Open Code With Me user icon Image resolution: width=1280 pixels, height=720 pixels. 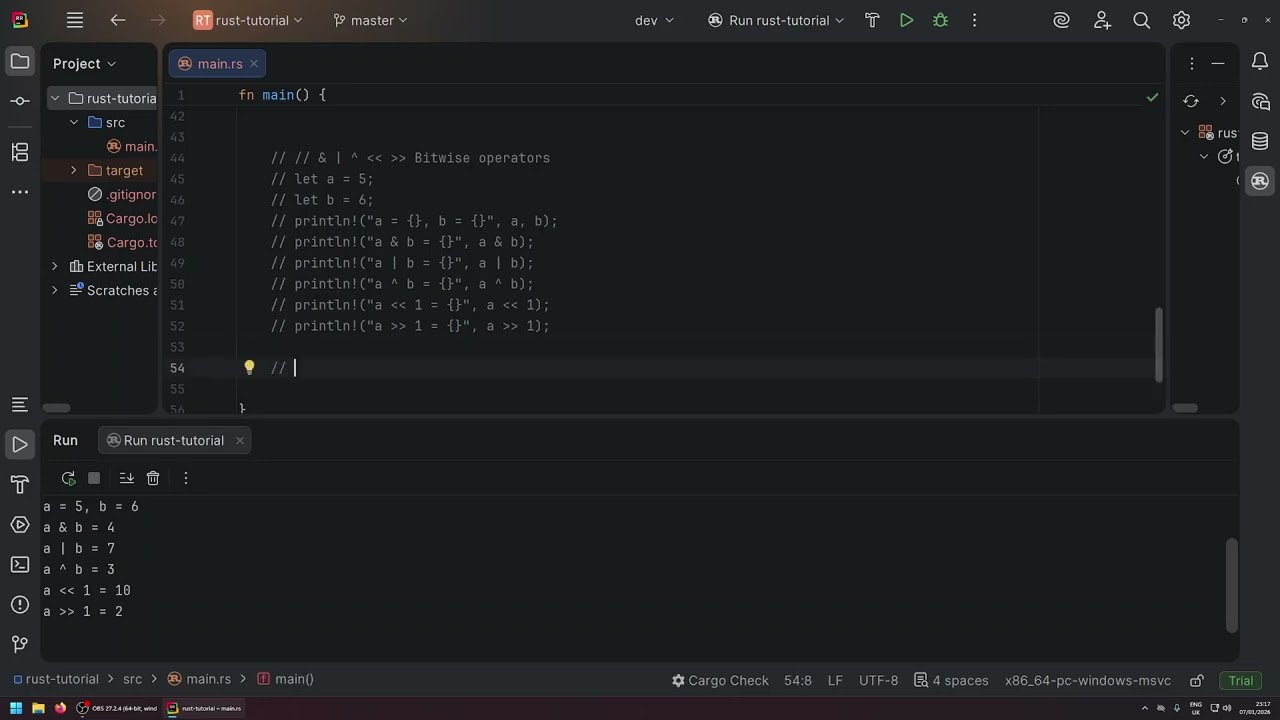click(1102, 20)
